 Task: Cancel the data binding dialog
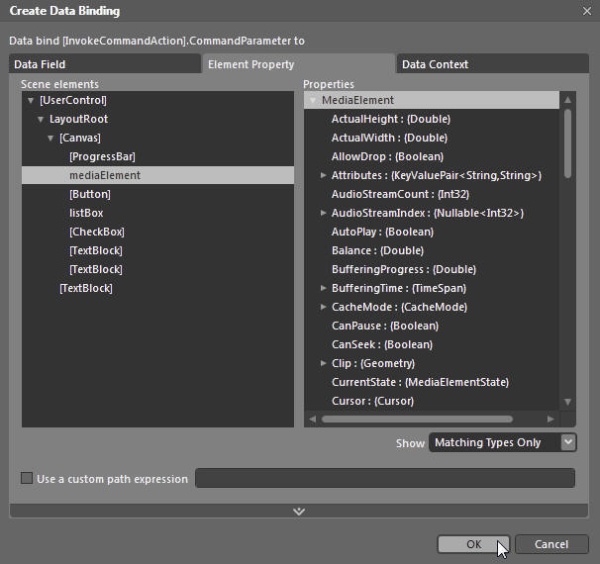[551, 544]
